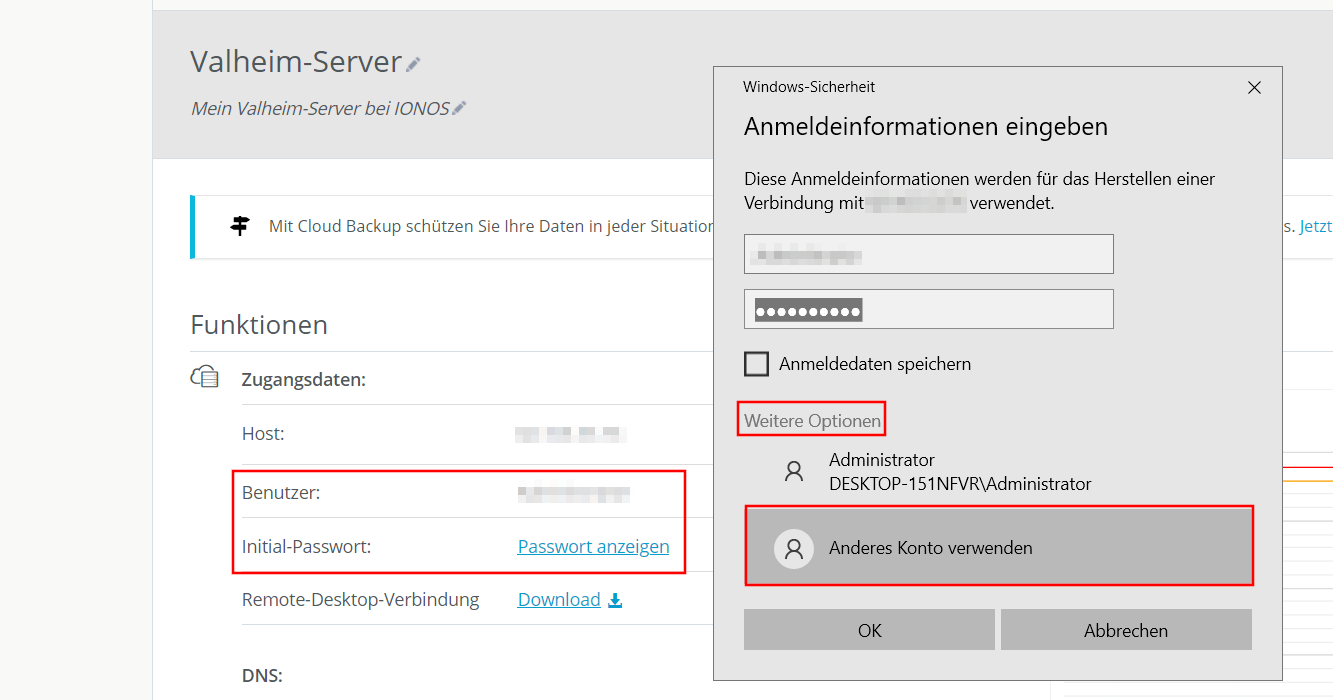Viewport: 1333px width, 700px height.
Task: Confirm credentials with the OK button
Action: tap(869, 630)
